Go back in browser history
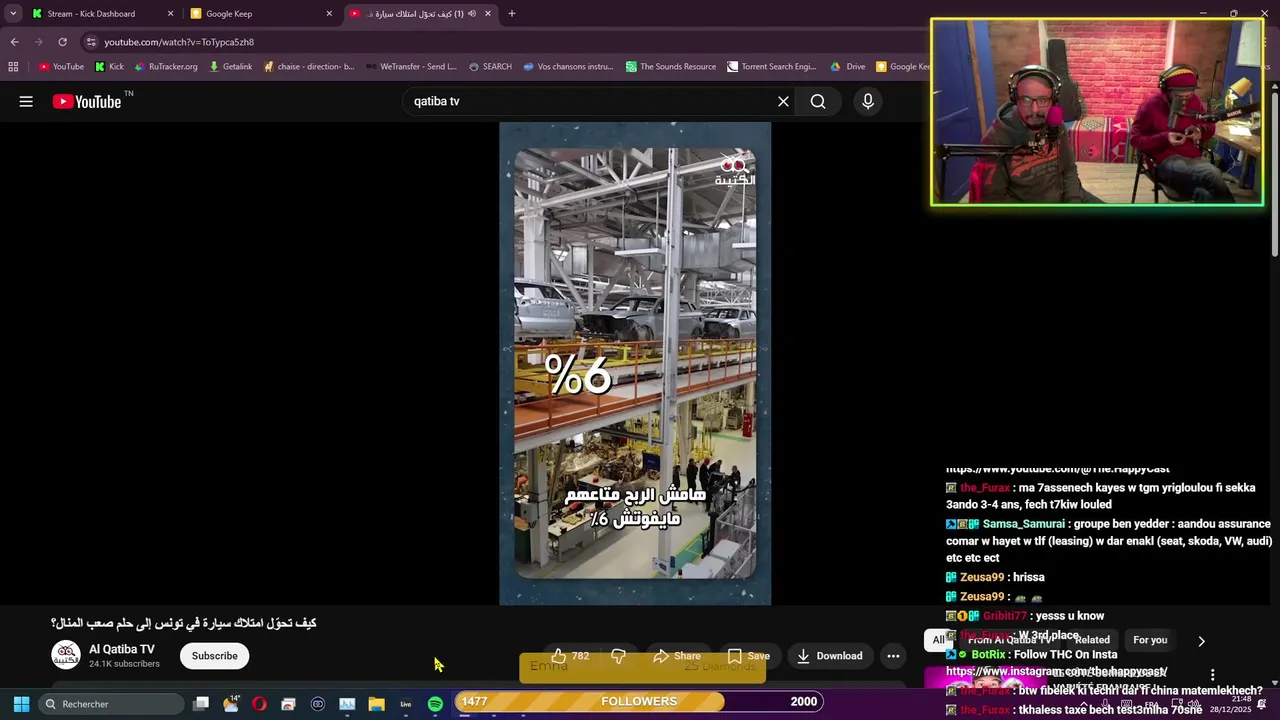 coord(14,42)
